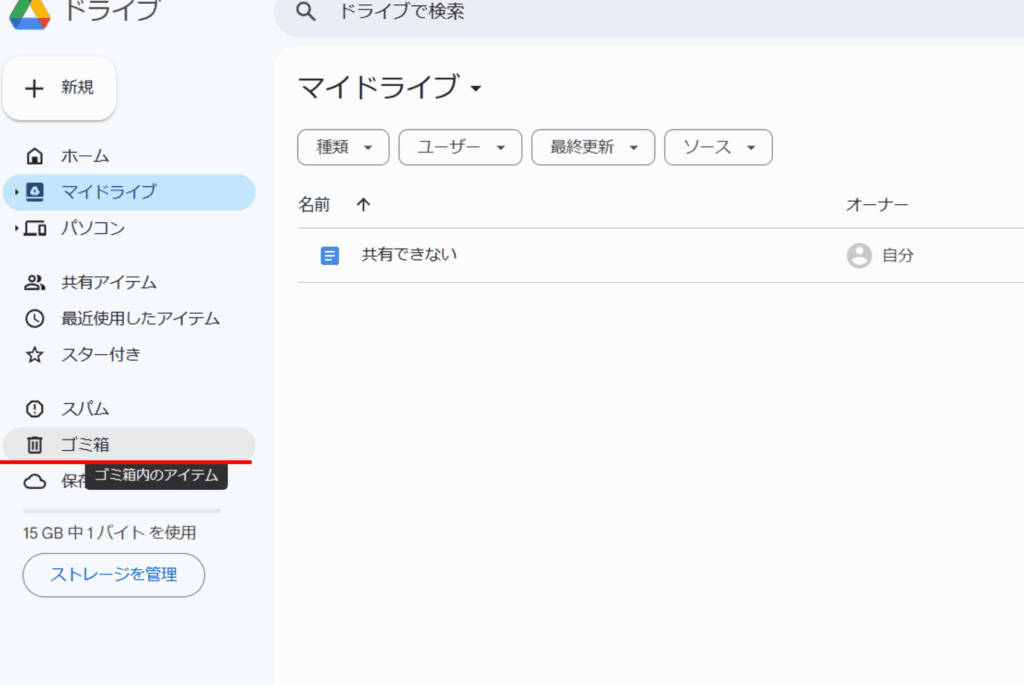Viewport: 1024px width, 685px height.
Task: Click the search magnifier icon
Action: click(307, 12)
